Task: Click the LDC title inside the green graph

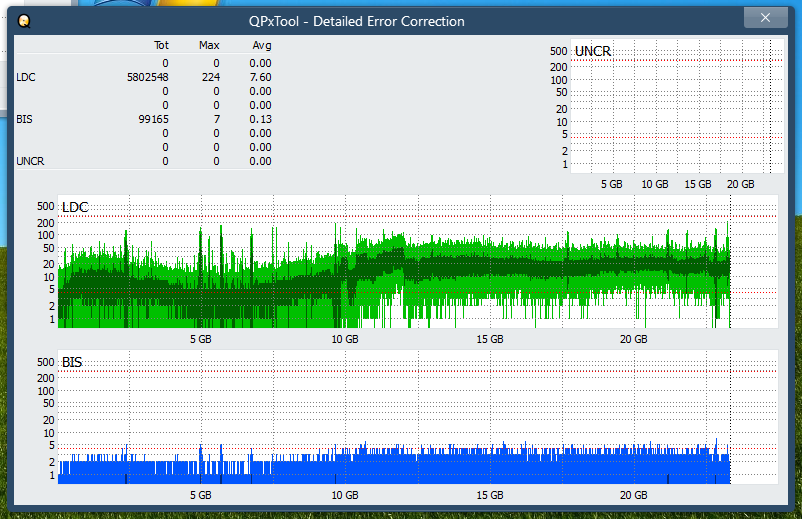Action: click(x=75, y=207)
